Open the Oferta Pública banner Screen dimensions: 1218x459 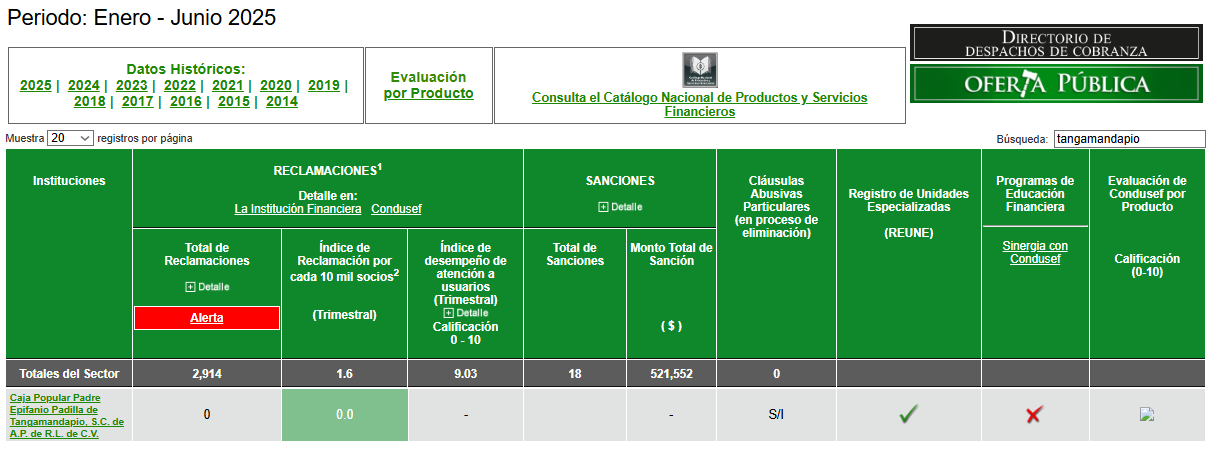(x=1056, y=84)
